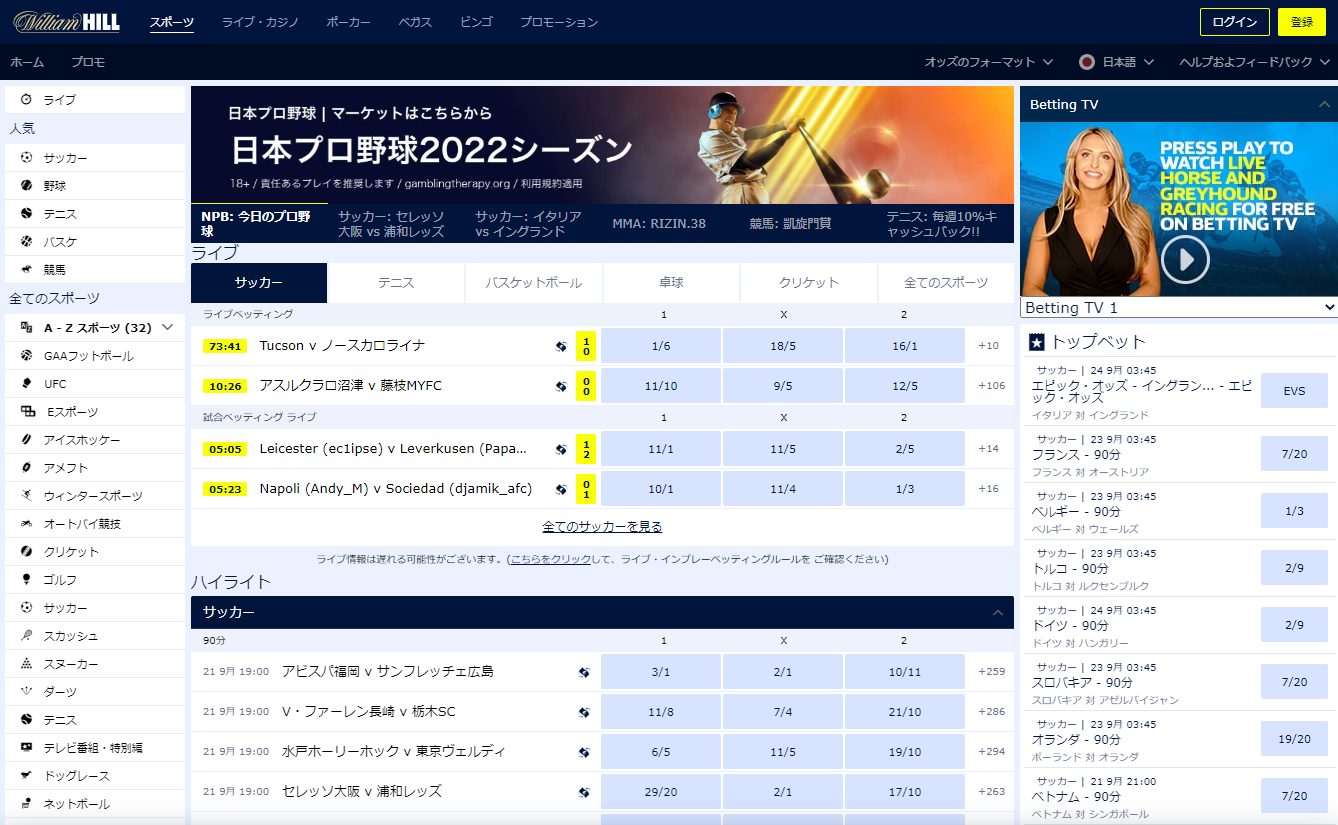Click the yellow 登録 button
Image resolution: width=1338 pixels, height=825 pixels.
(x=1302, y=22)
